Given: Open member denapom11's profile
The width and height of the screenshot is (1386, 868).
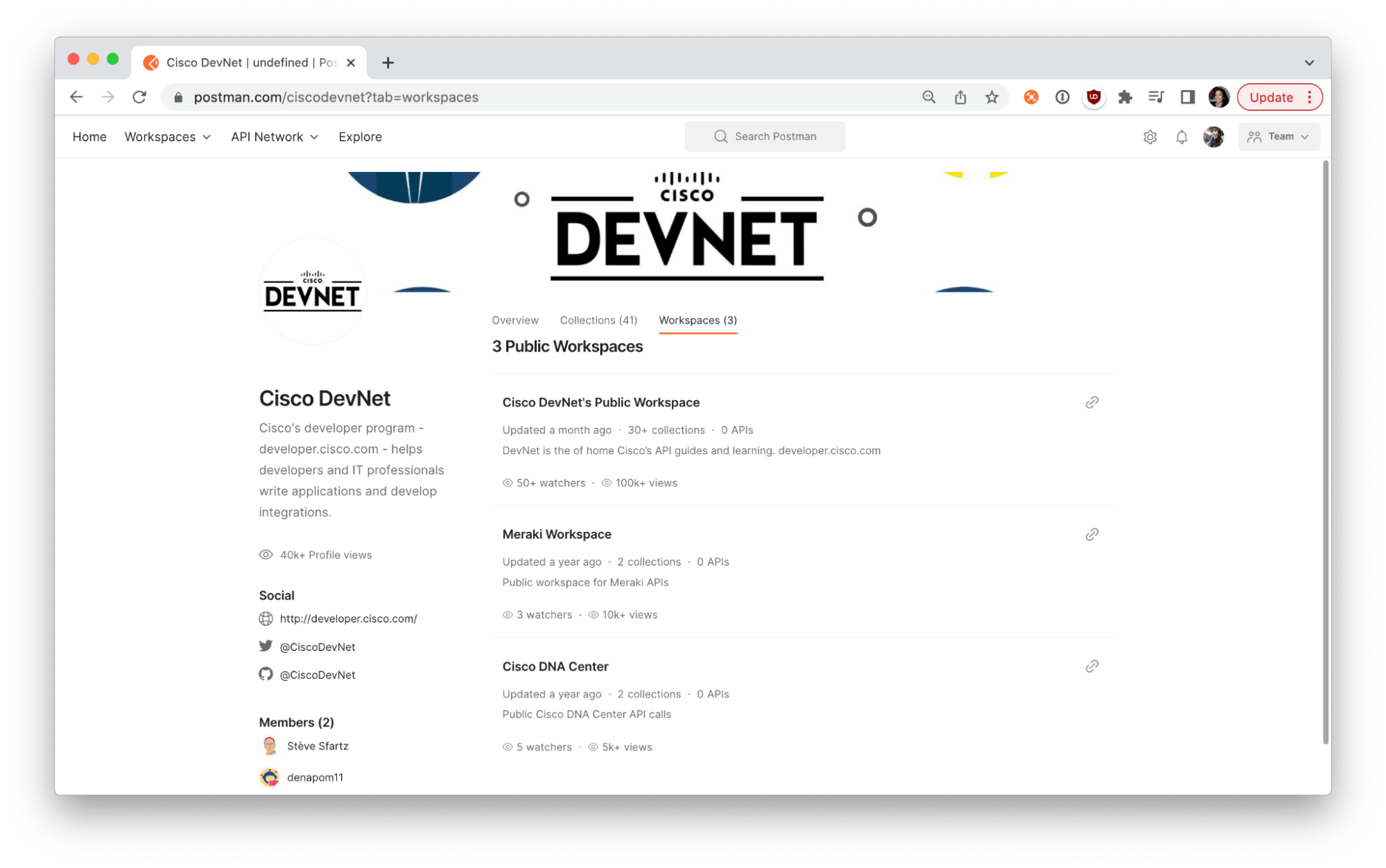Looking at the screenshot, I should pos(315,777).
